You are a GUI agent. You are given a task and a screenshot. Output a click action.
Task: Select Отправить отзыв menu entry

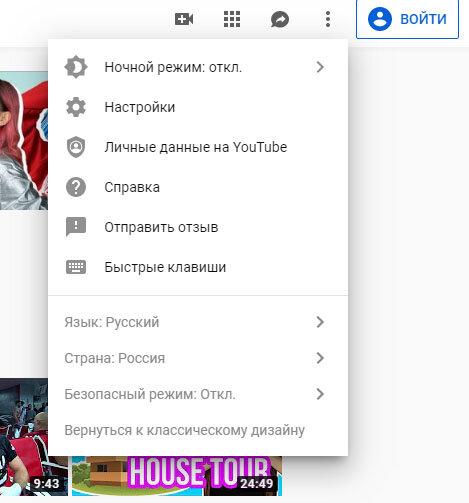198,227
